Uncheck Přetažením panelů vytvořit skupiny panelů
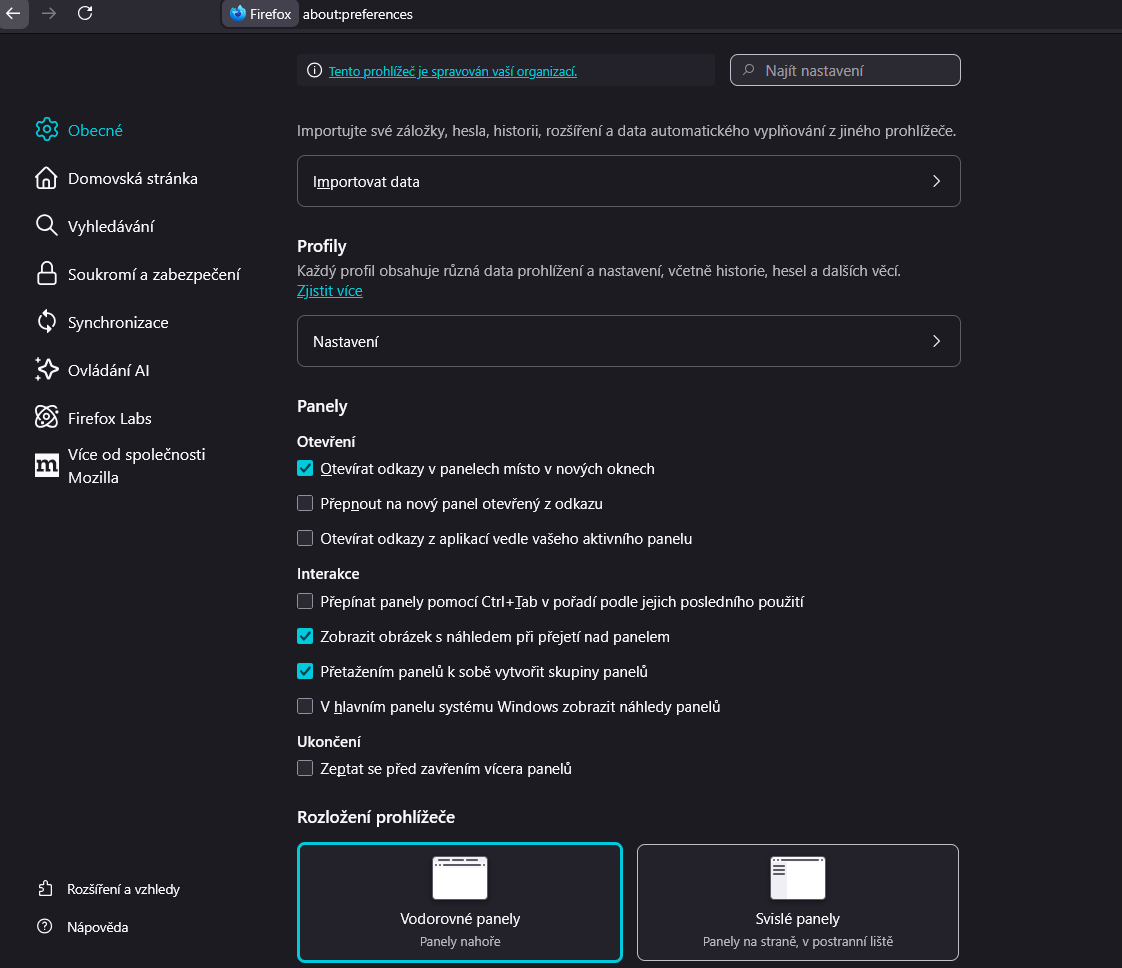1122x968 pixels. (305, 671)
